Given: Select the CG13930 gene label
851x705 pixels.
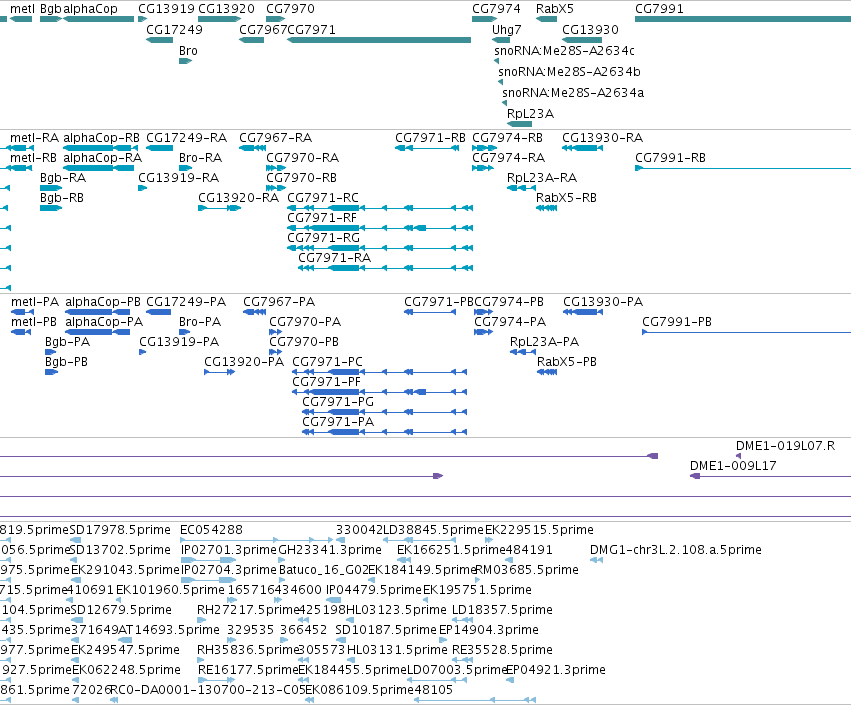Looking at the screenshot, I should click(x=590, y=29).
